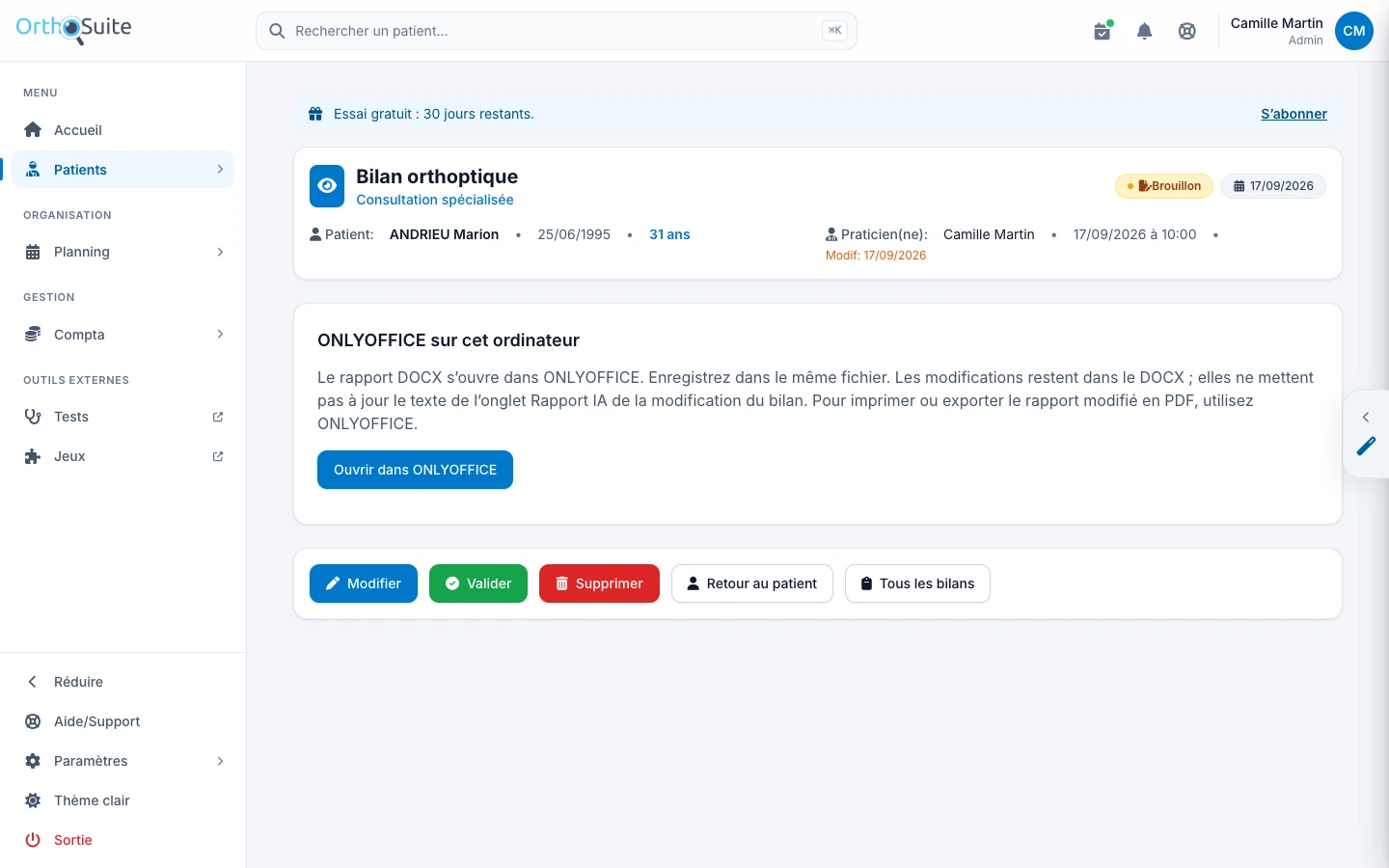
Task: Open the calendar tasks icon in header
Action: pyautogui.click(x=1103, y=31)
